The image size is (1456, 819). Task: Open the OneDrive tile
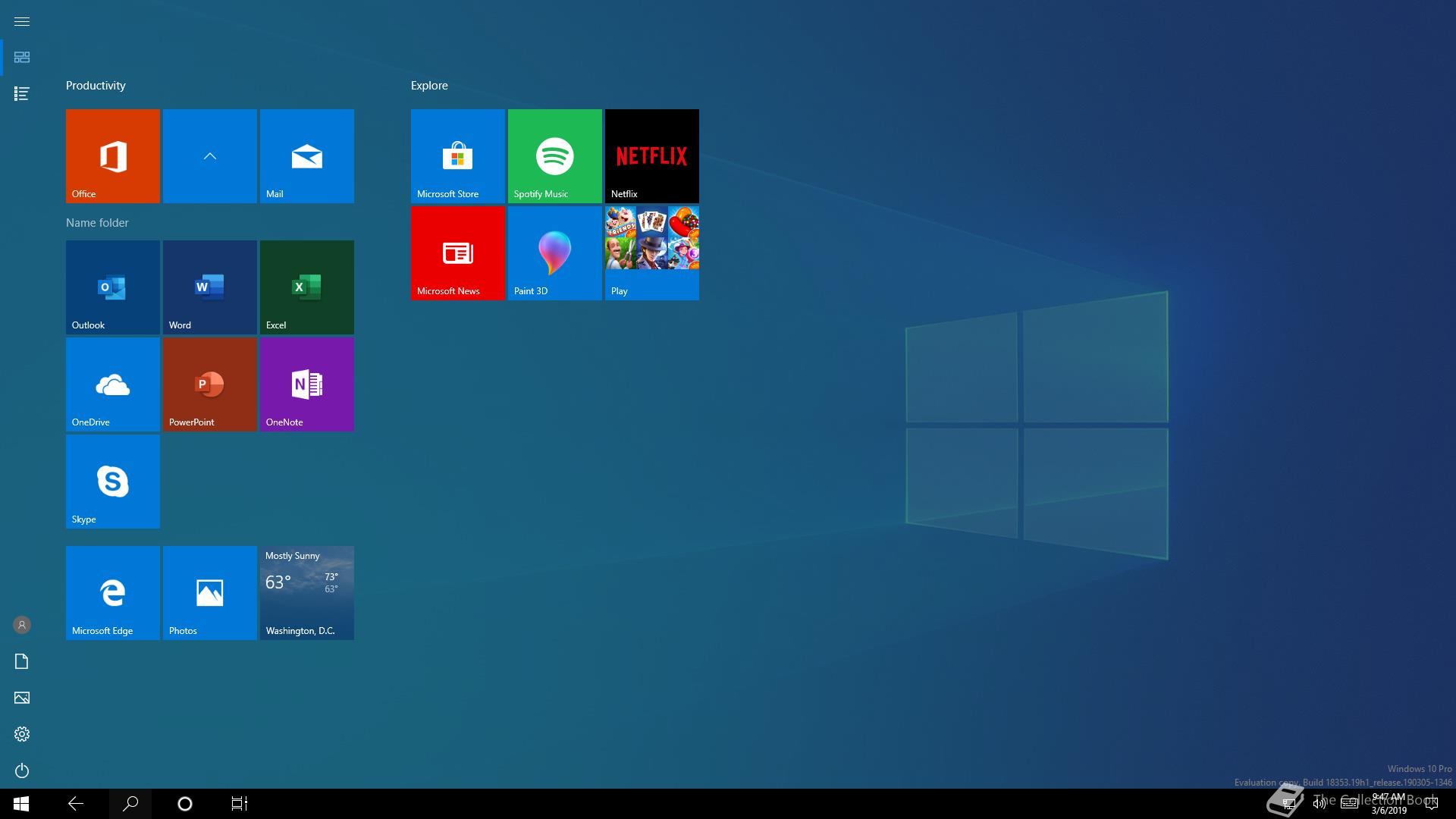(112, 384)
